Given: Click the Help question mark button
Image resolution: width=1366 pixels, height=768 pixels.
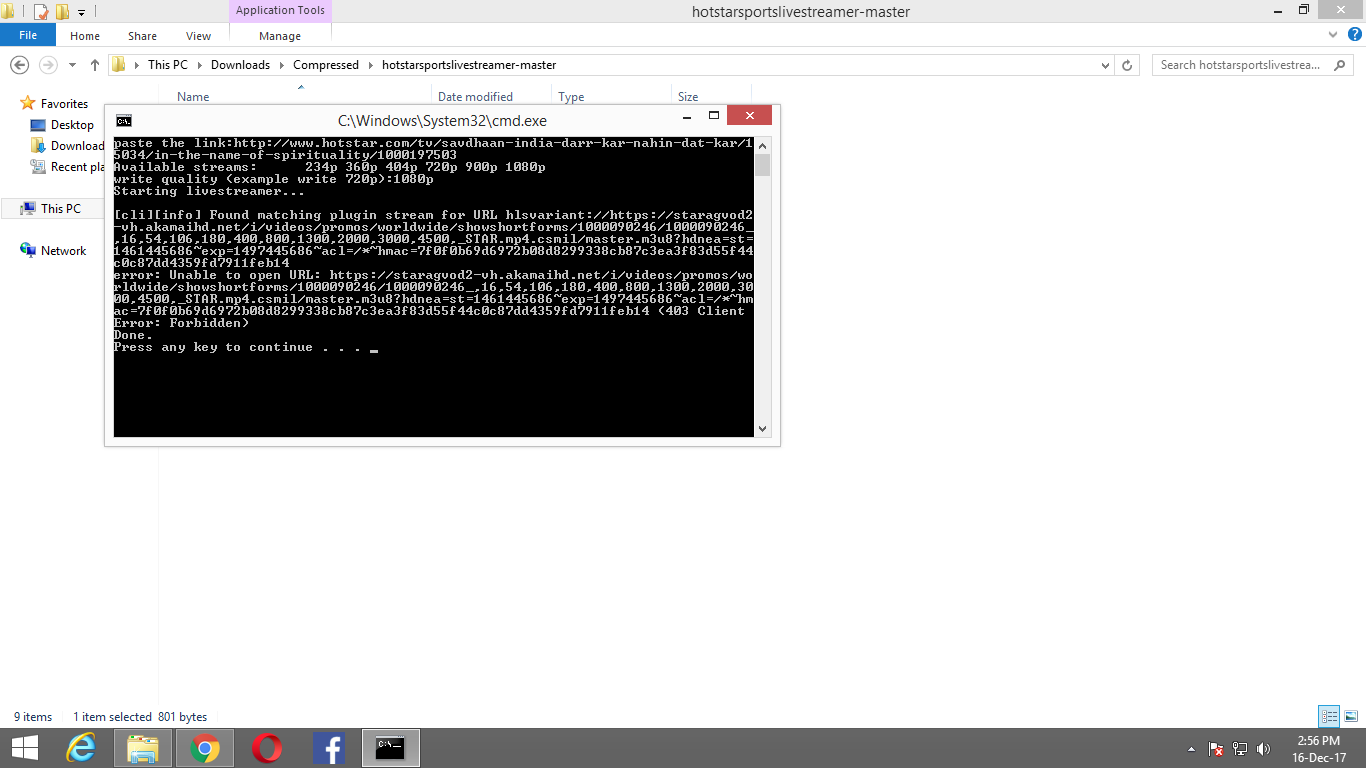Looking at the screenshot, I should [1355, 33].
